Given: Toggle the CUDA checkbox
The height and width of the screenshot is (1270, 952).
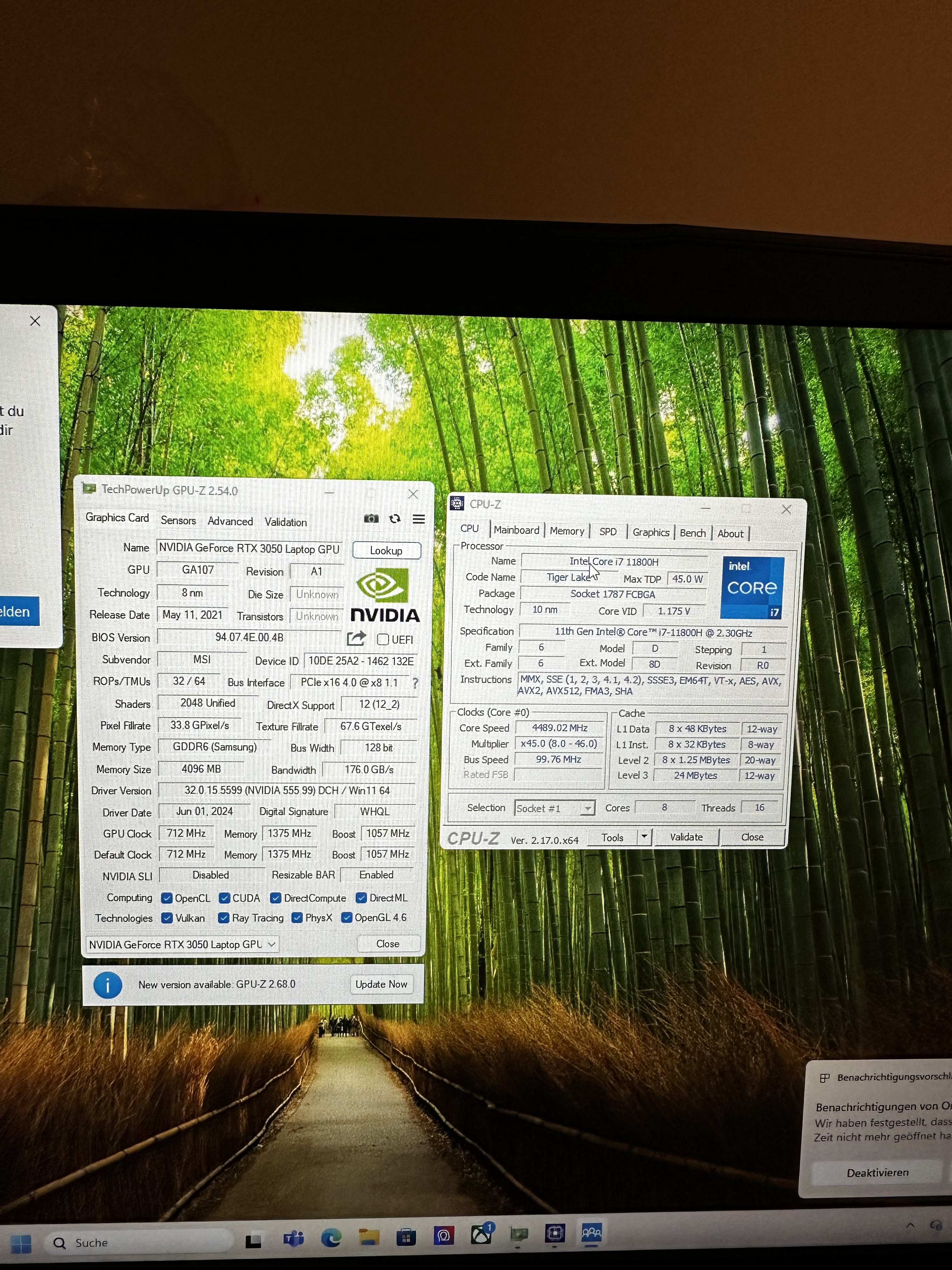Looking at the screenshot, I should pyautogui.click(x=225, y=897).
